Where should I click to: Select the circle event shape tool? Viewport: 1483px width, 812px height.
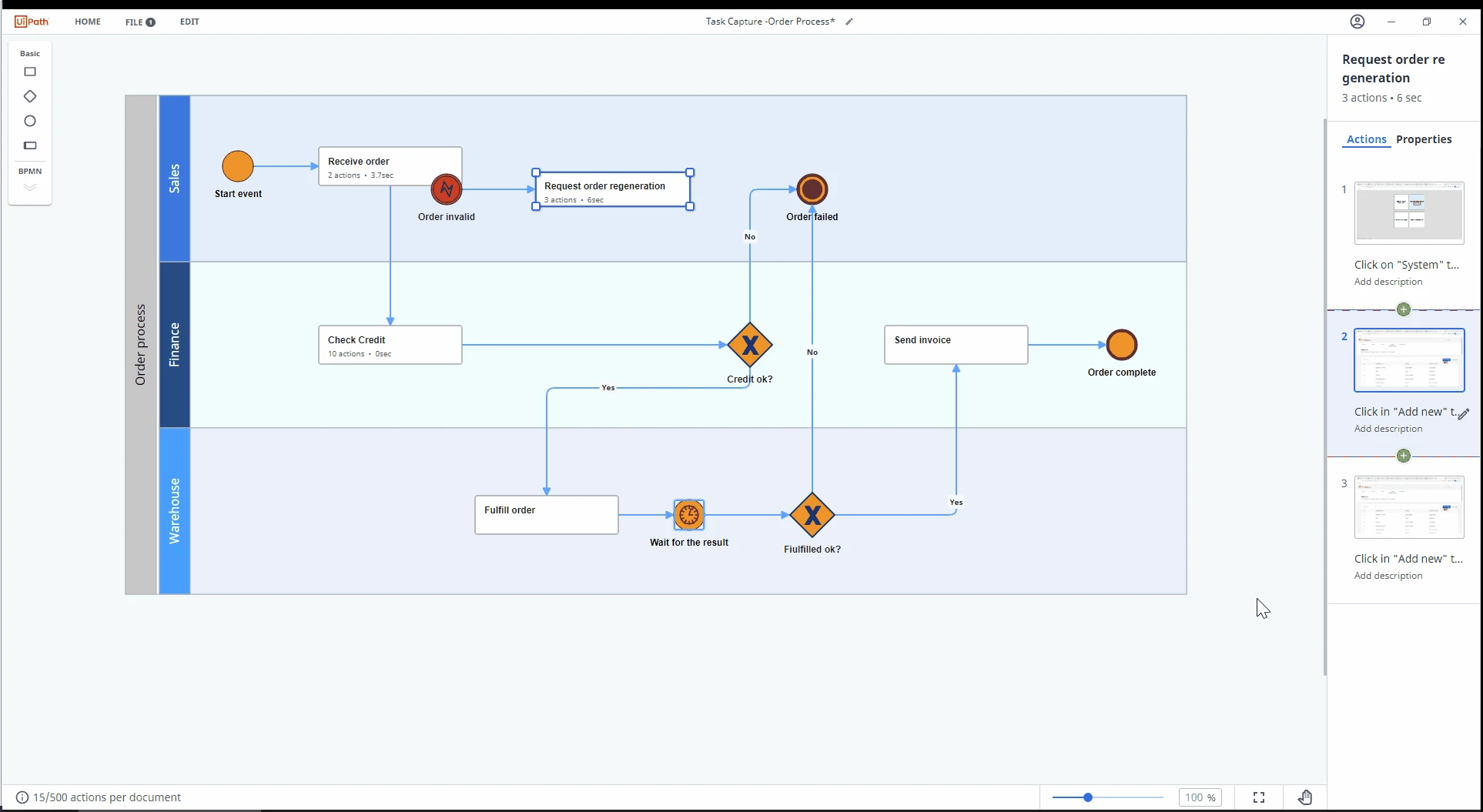30,121
